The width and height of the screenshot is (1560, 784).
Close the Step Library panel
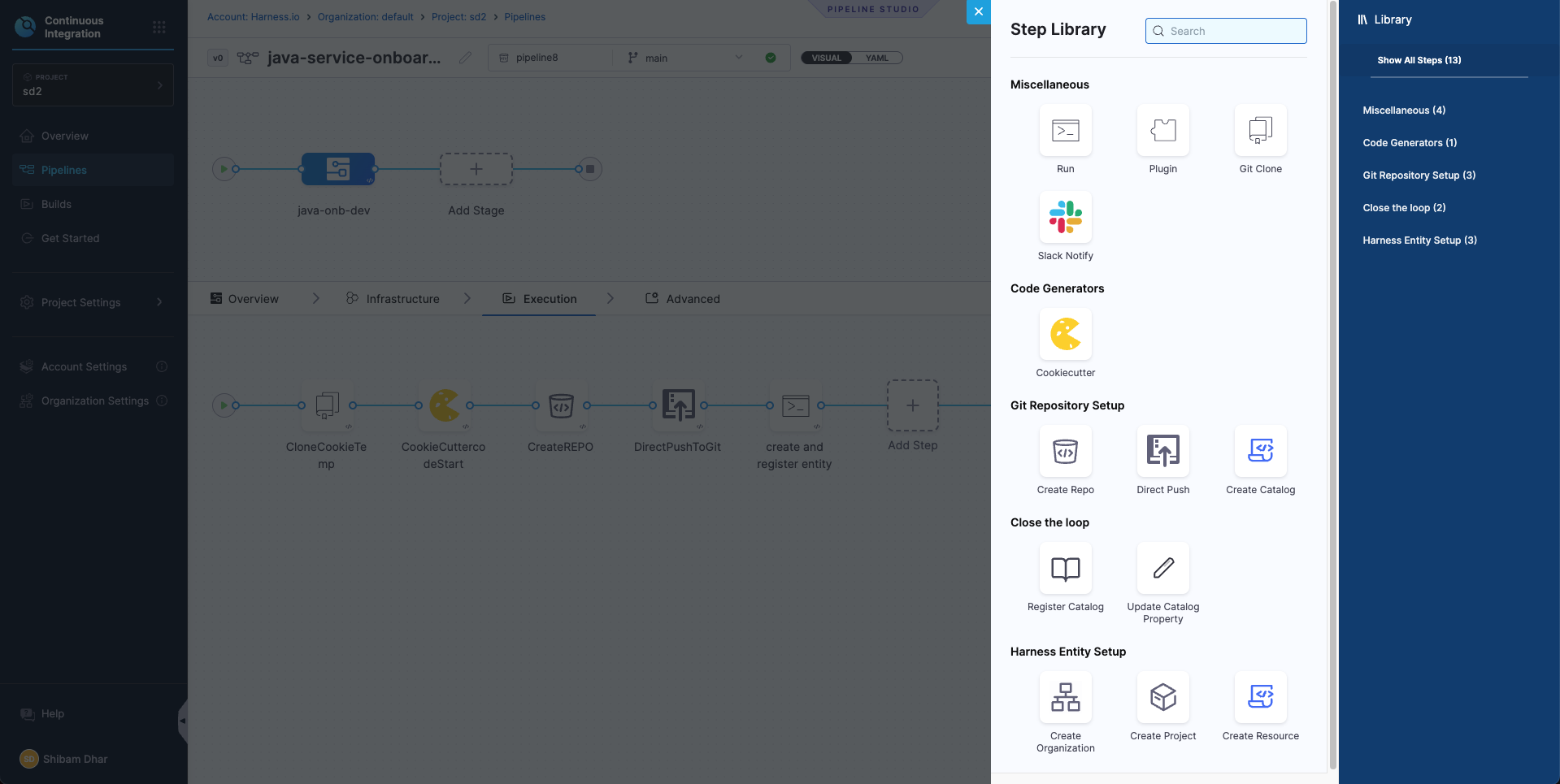(x=978, y=11)
